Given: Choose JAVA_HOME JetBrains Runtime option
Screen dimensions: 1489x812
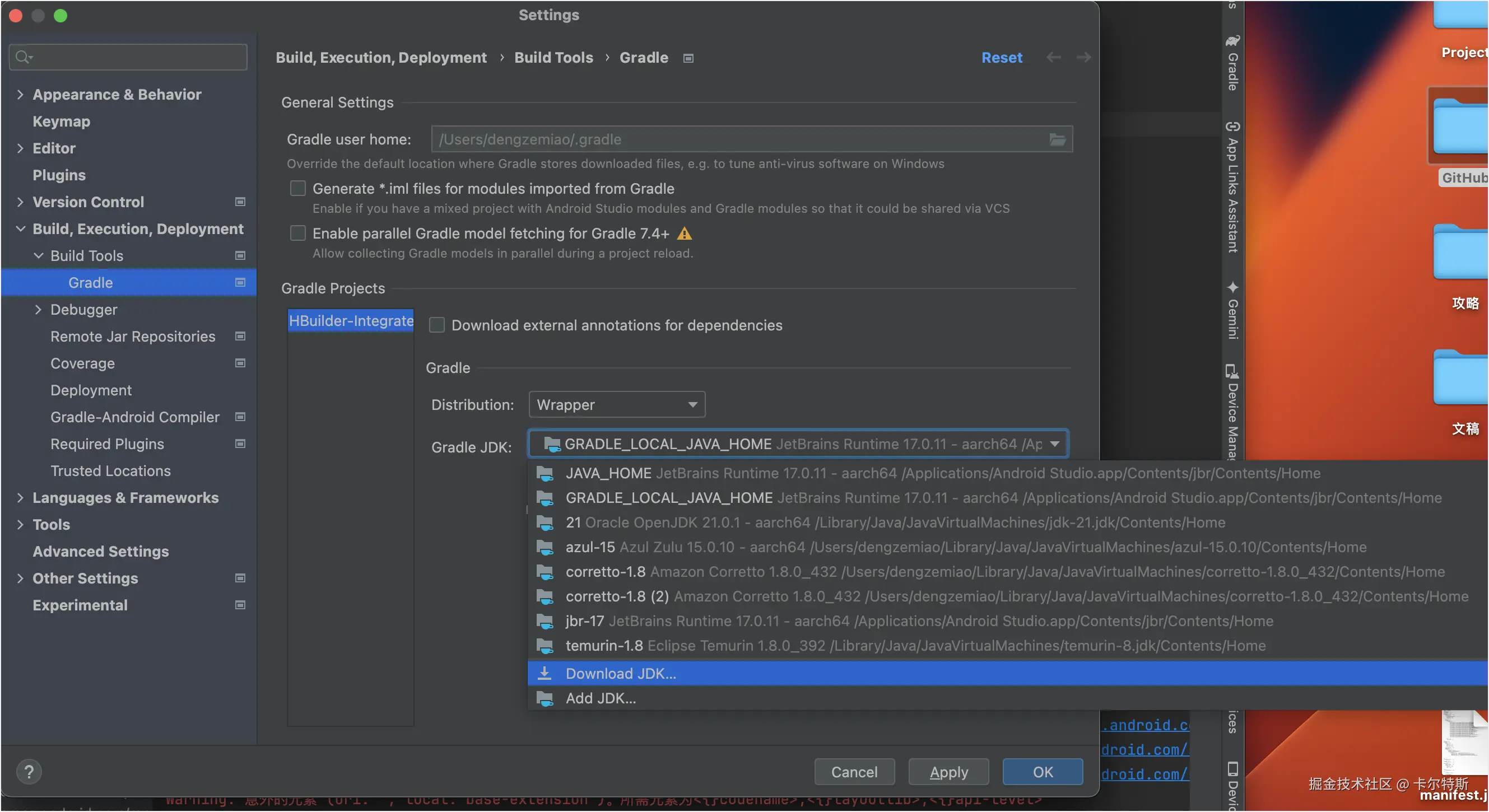Looking at the screenshot, I should pos(1008,474).
